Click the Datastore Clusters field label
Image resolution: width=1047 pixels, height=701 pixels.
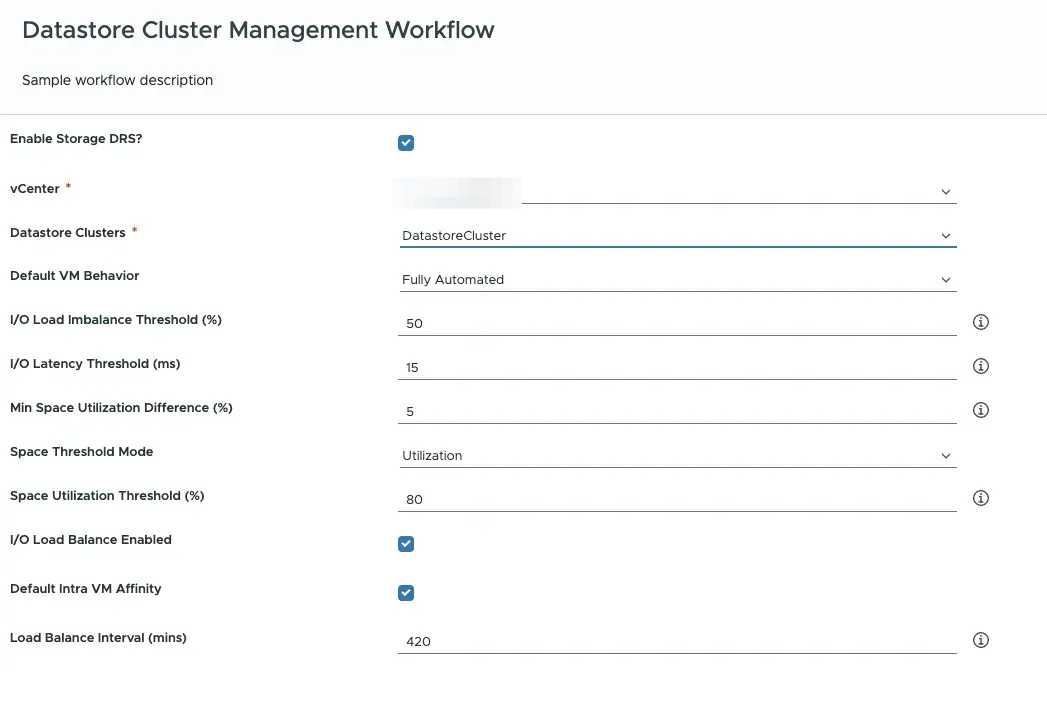[67, 233]
